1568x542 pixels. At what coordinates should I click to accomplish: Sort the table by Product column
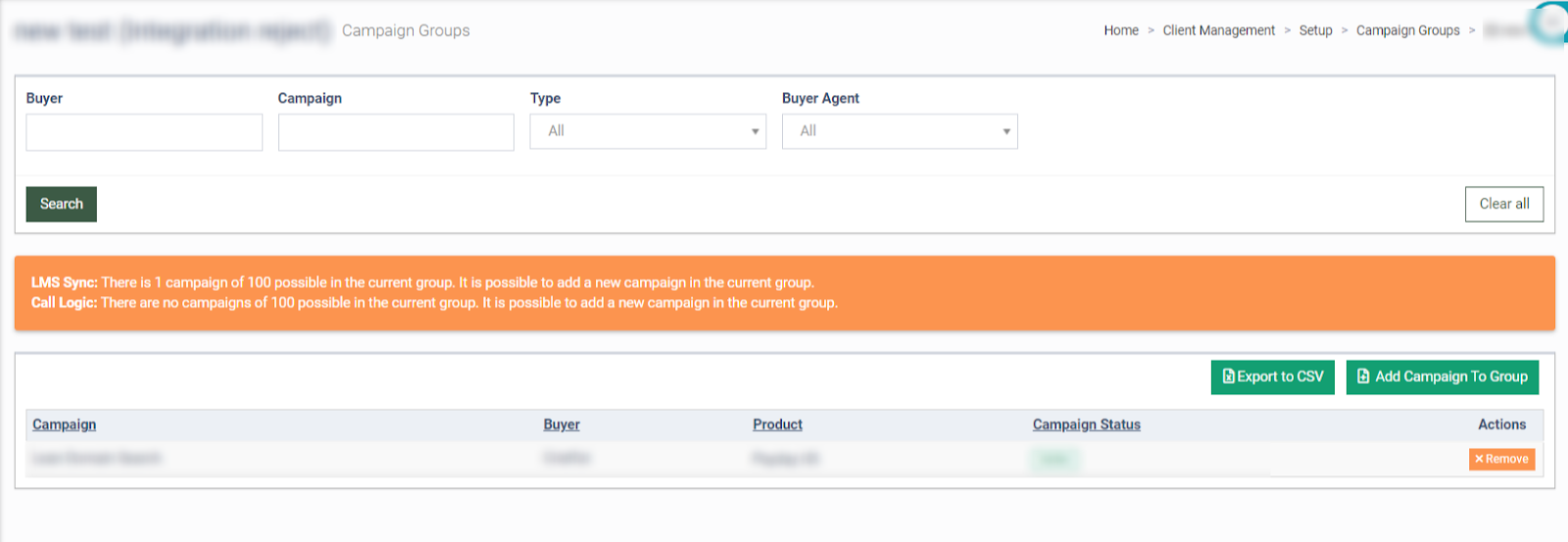[777, 424]
